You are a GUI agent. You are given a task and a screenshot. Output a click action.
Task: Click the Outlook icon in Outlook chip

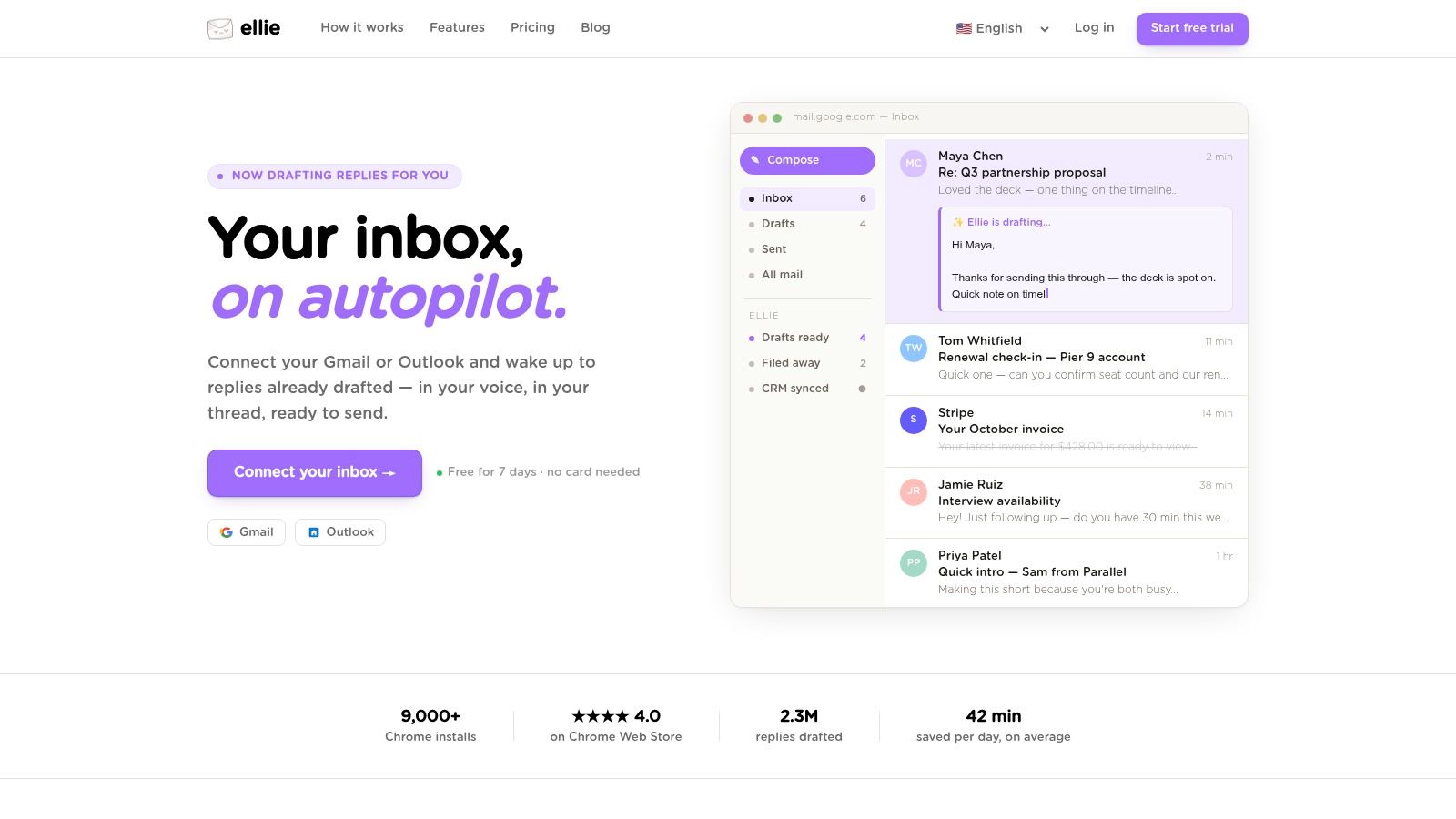pos(314,532)
